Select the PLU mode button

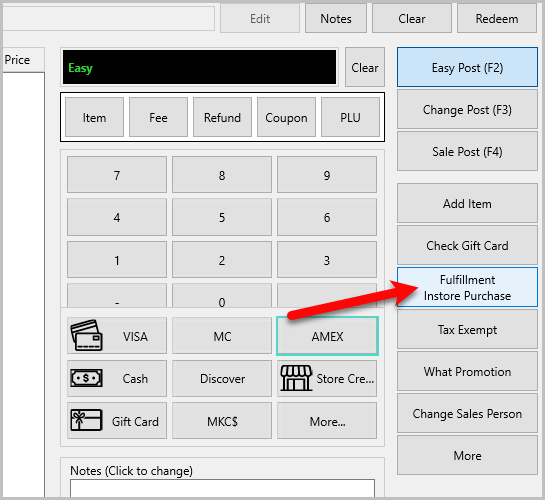click(x=350, y=117)
